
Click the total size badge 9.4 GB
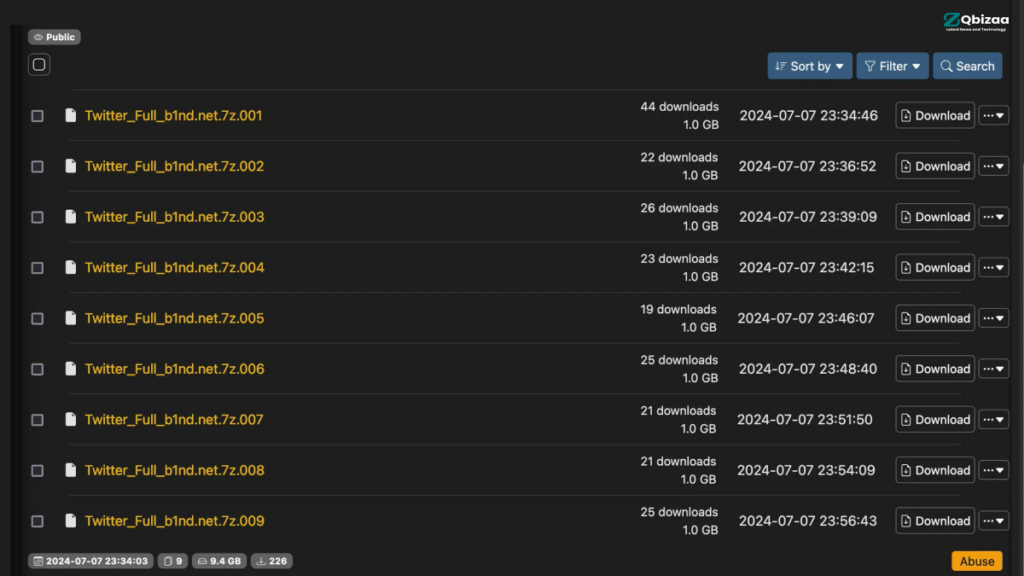click(x=219, y=561)
